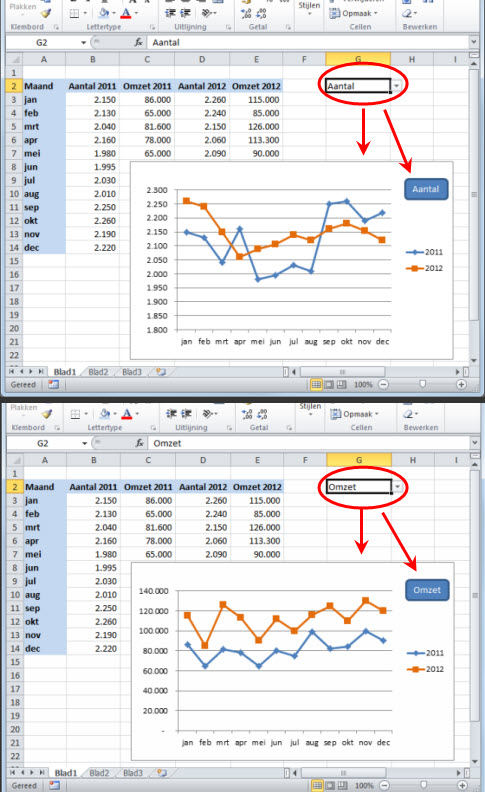Expand formula bar in top window
This screenshot has height=792, width=485.
473,42
